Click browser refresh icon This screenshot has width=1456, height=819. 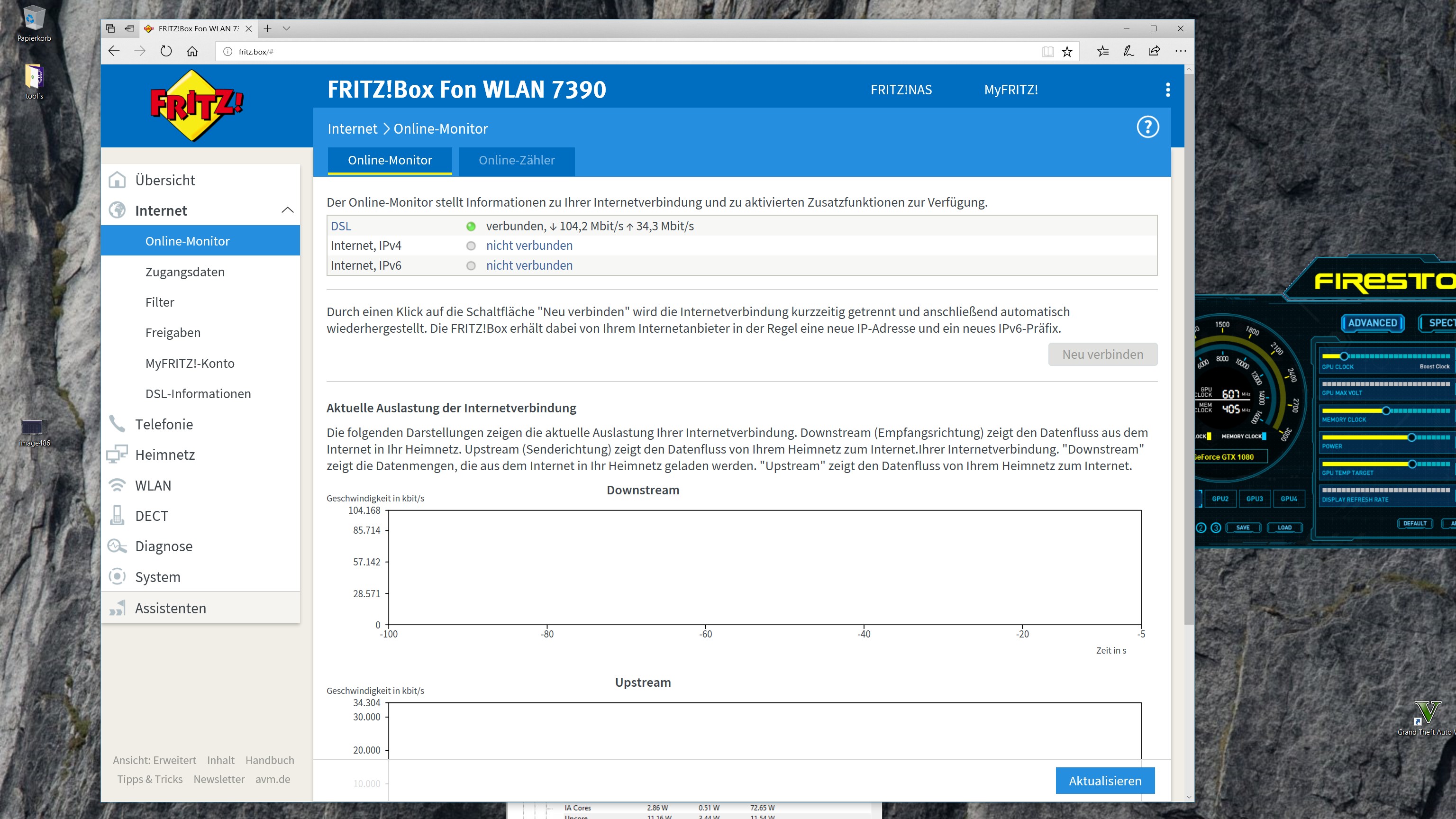tap(165, 52)
